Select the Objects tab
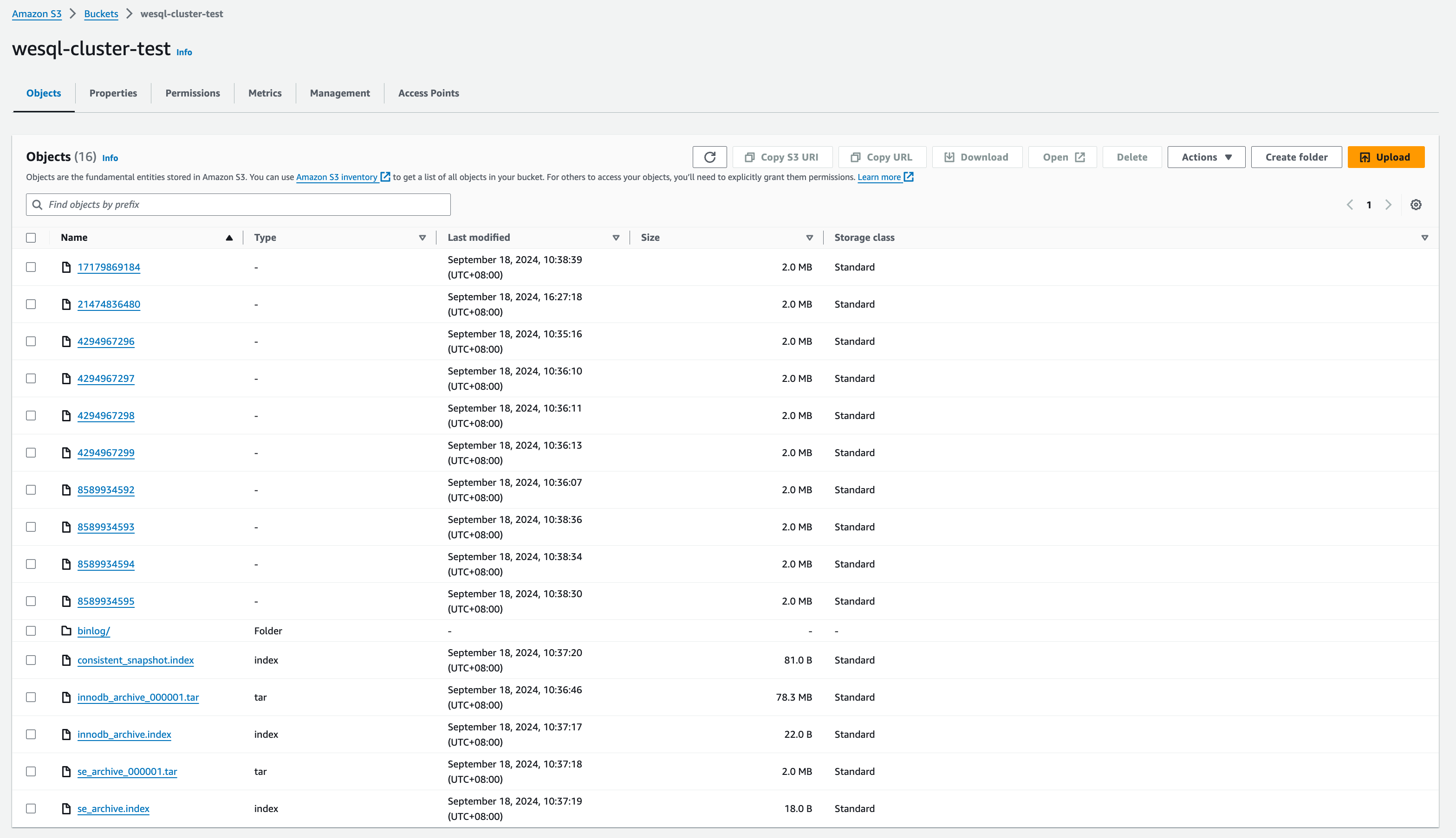Image resolution: width=1456 pixels, height=838 pixels. pos(44,93)
